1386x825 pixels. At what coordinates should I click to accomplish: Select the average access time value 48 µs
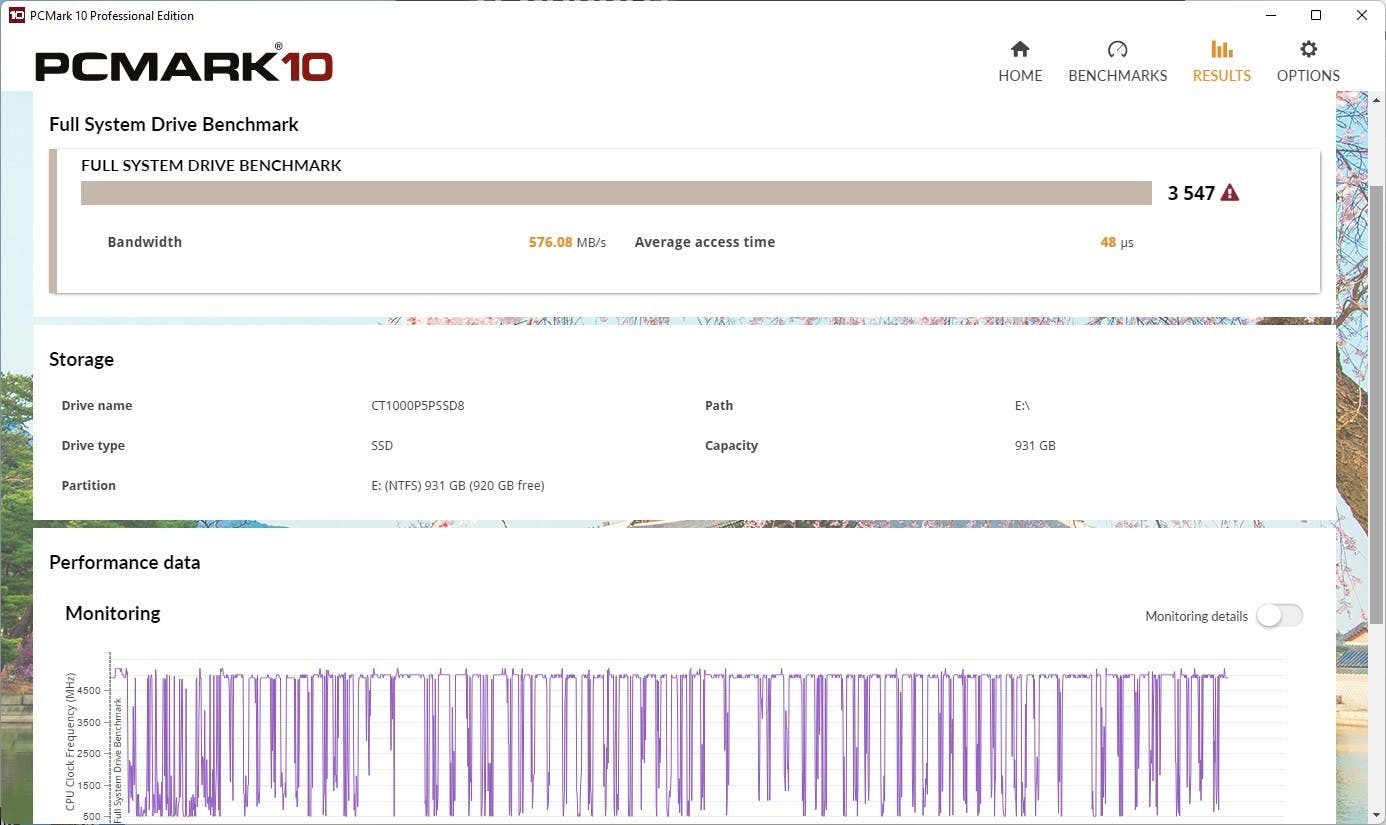click(x=1117, y=242)
